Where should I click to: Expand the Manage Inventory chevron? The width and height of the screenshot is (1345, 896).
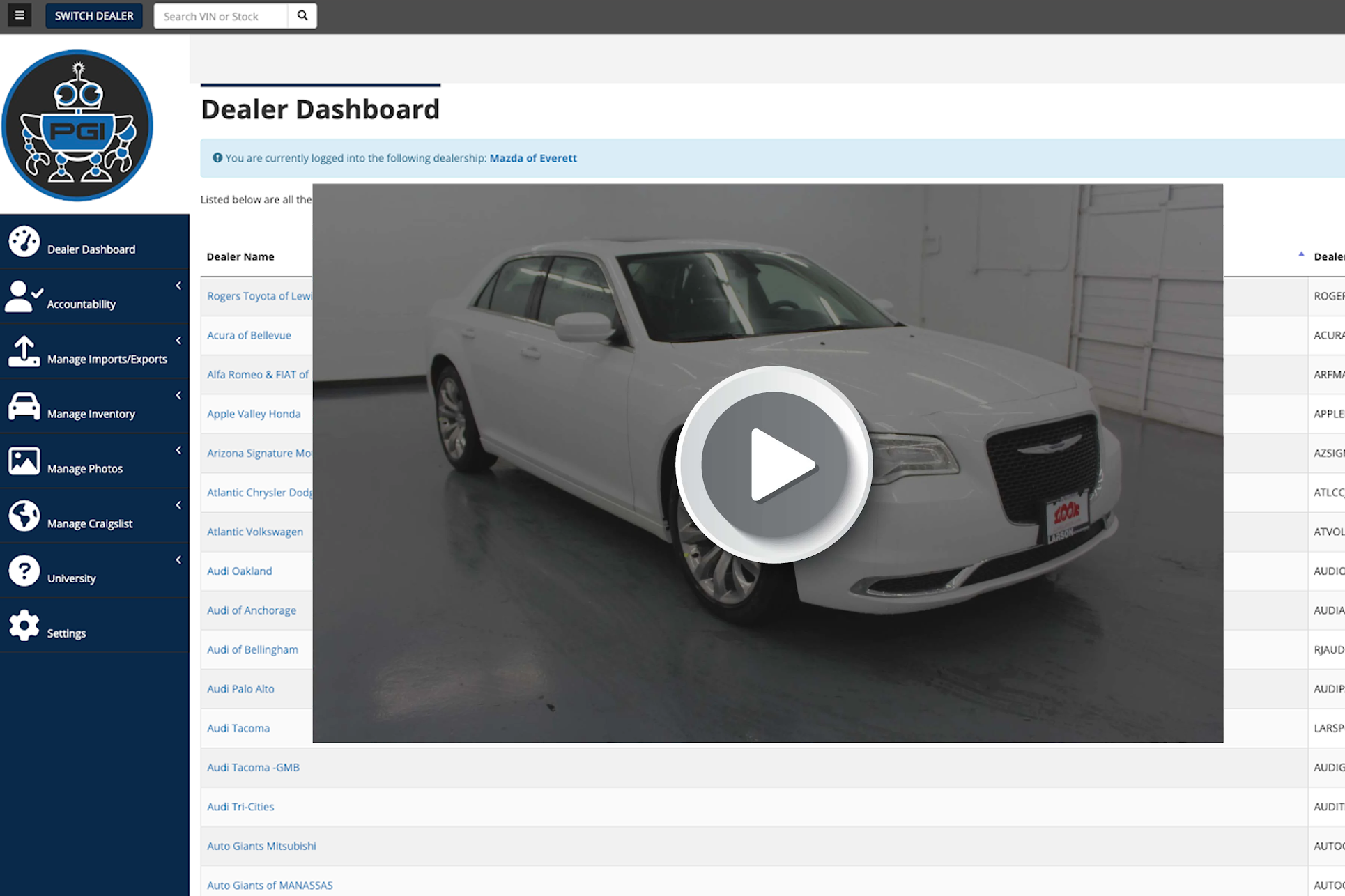178,395
